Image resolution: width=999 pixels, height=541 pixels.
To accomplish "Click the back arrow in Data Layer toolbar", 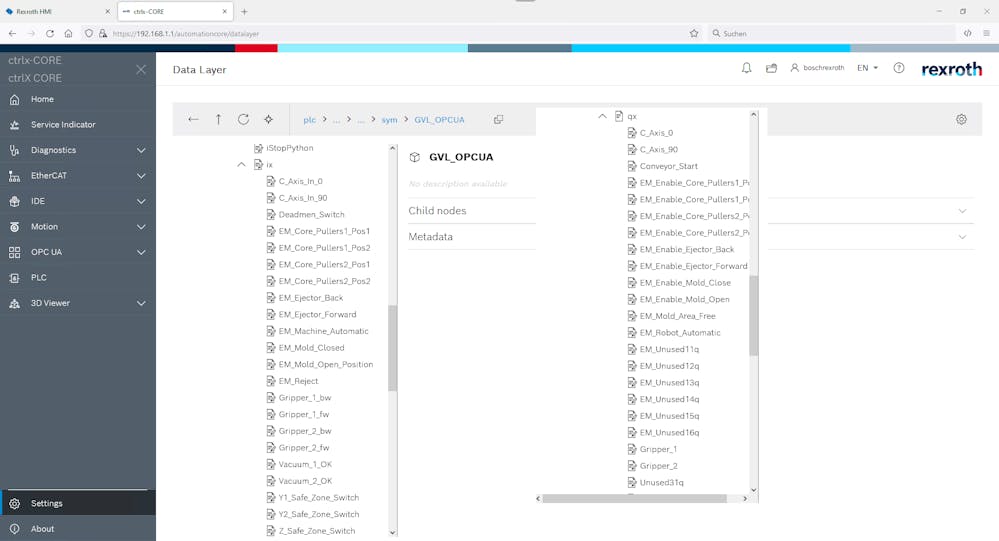I will 193,119.
